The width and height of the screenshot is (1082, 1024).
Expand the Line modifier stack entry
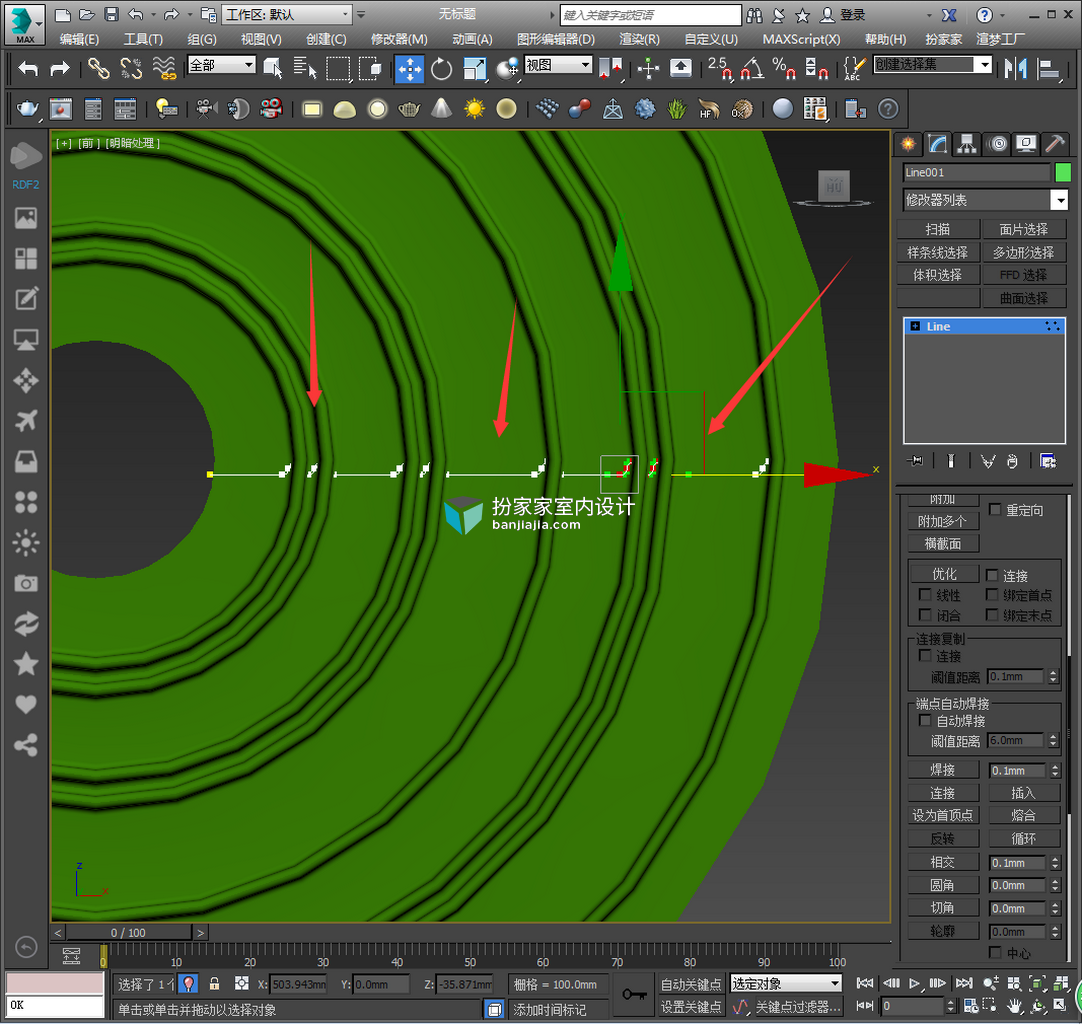click(915, 326)
